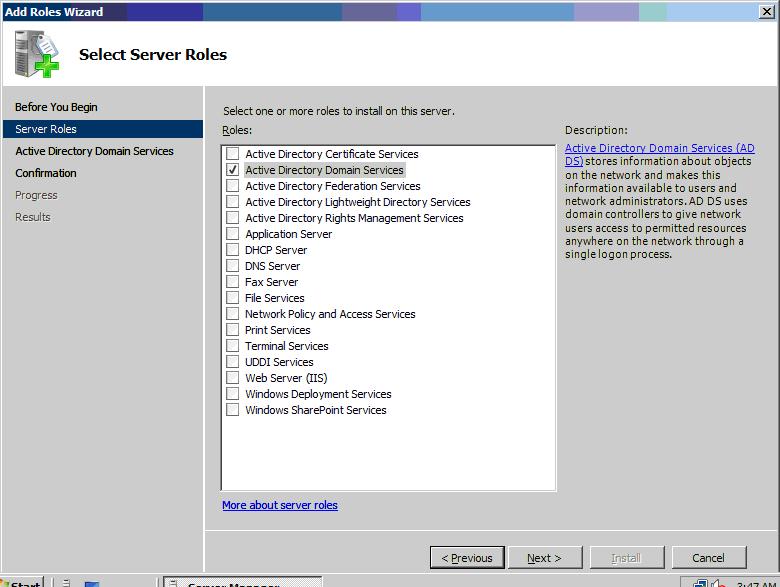Image resolution: width=780 pixels, height=587 pixels.
Task: Enable the DNS Server role checkbox
Action: tap(233, 266)
